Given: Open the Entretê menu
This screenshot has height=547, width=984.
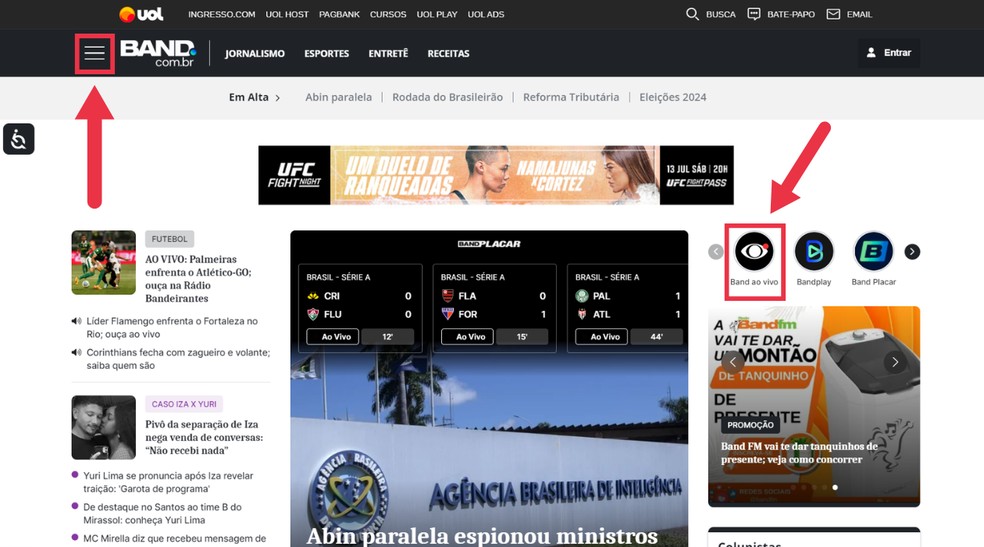Looking at the screenshot, I should [388, 53].
